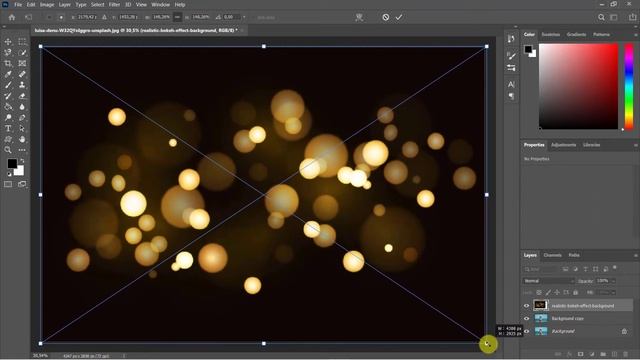
Task: Toggle lock transparent pixels in Layers
Action: click(539, 293)
